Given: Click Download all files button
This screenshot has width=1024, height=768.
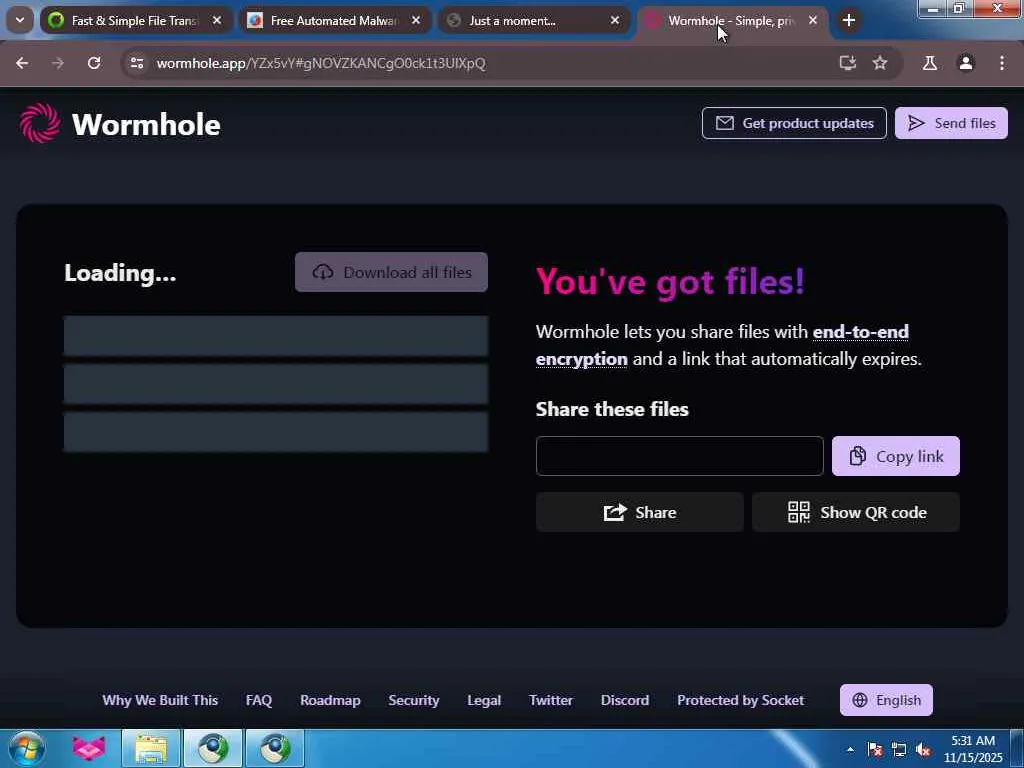Looking at the screenshot, I should pyautogui.click(x=391, y=272).
